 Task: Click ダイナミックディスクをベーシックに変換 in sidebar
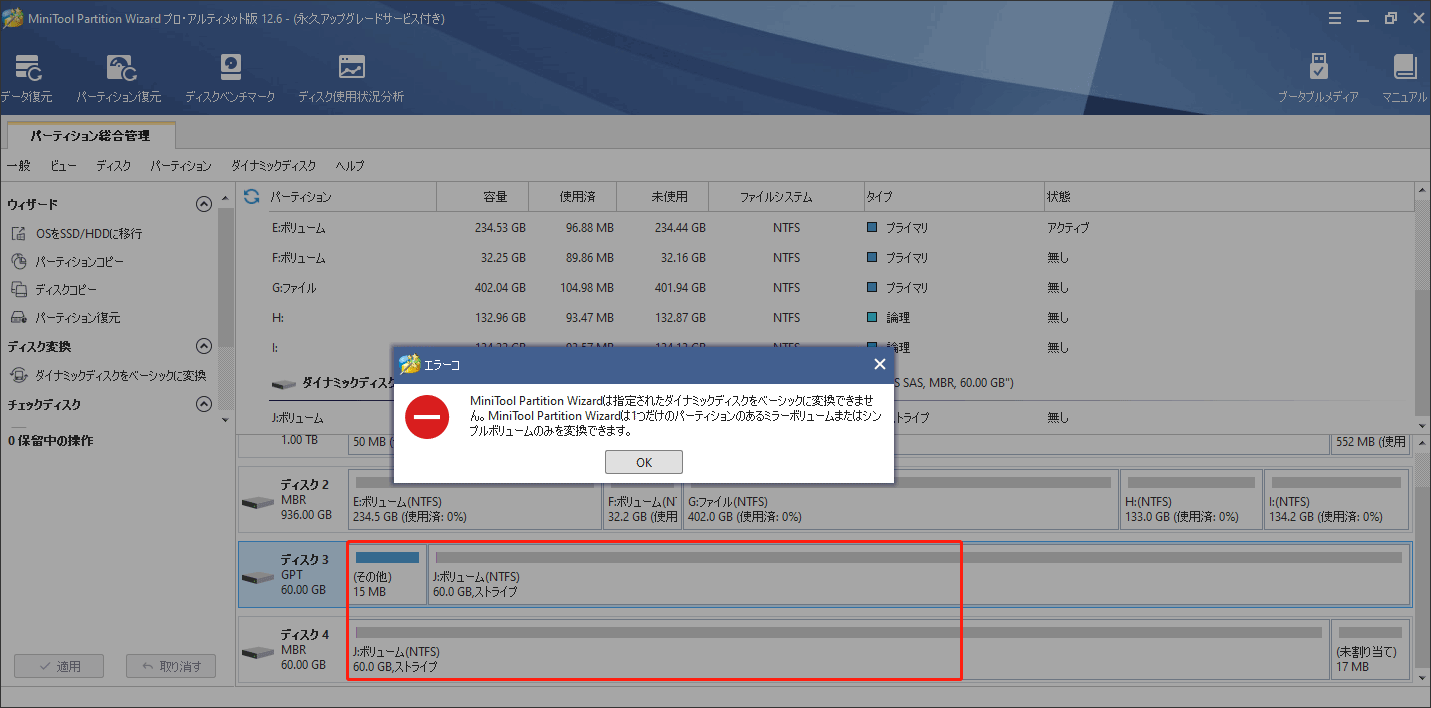click(120, 375)
